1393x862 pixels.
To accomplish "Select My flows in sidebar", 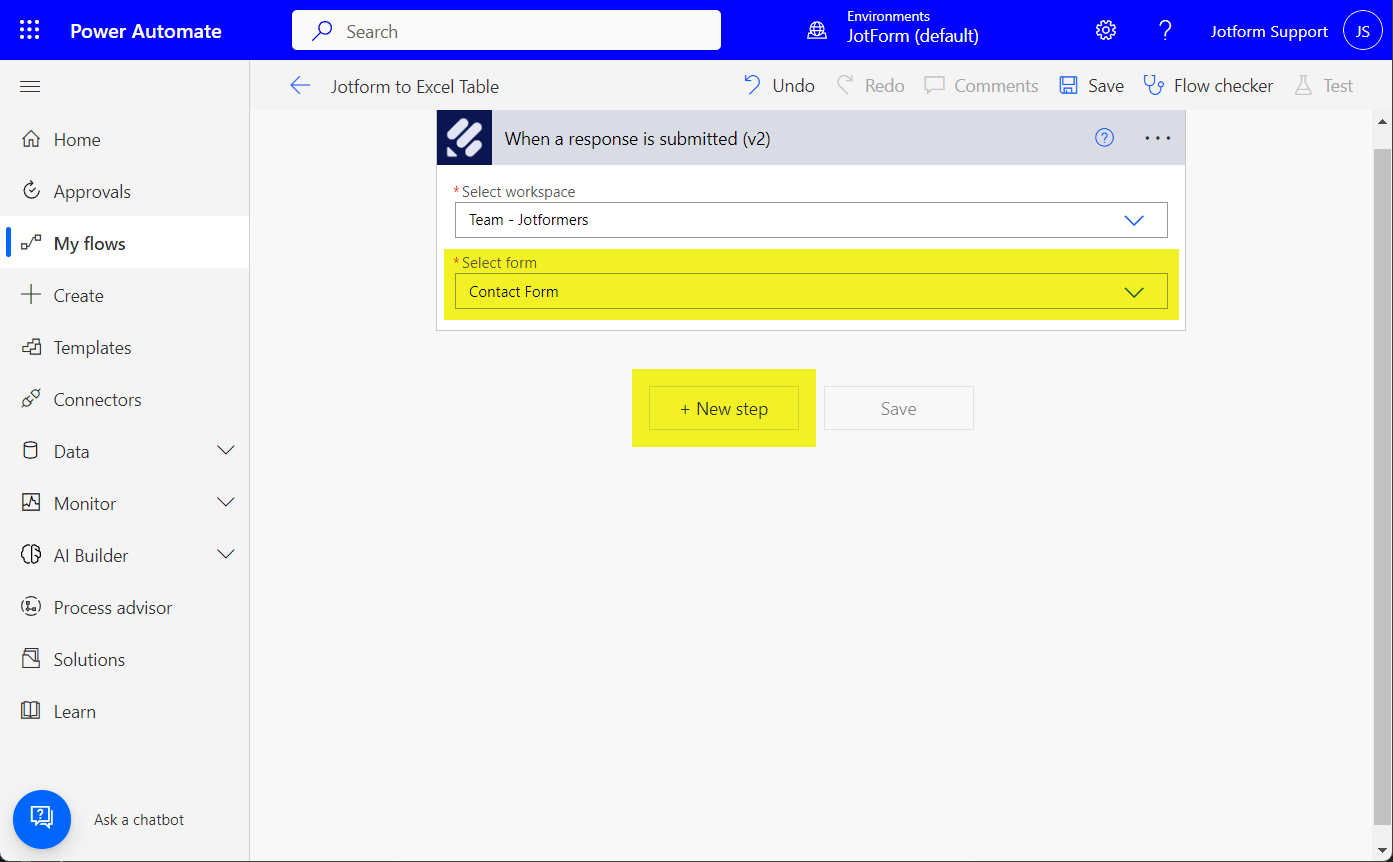I will click(125, 244).
